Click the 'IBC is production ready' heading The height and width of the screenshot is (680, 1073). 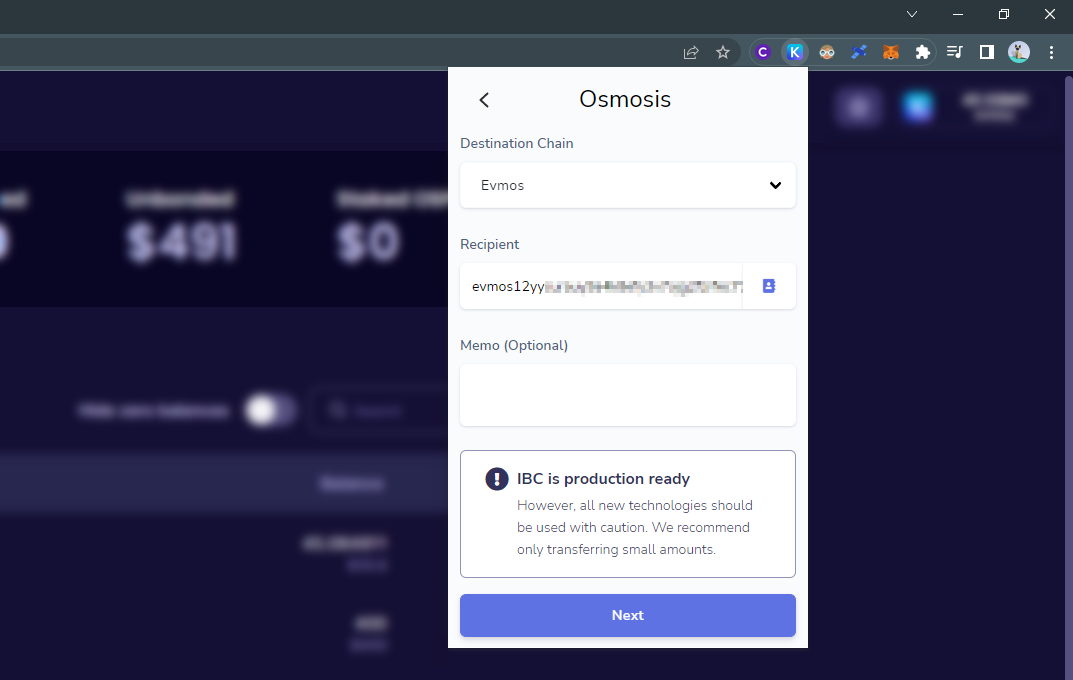coord(603,479)
